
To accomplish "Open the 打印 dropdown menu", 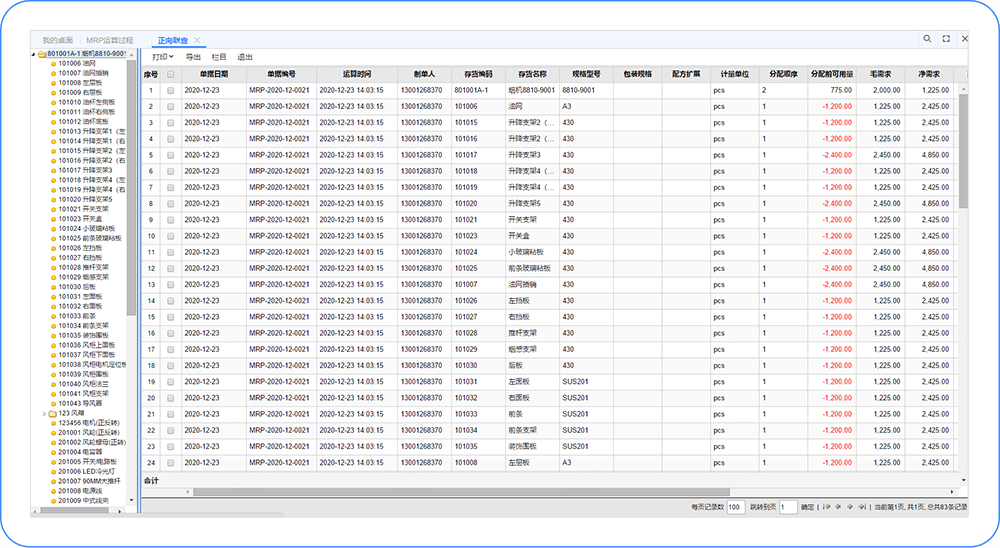I will pos(163,57).
